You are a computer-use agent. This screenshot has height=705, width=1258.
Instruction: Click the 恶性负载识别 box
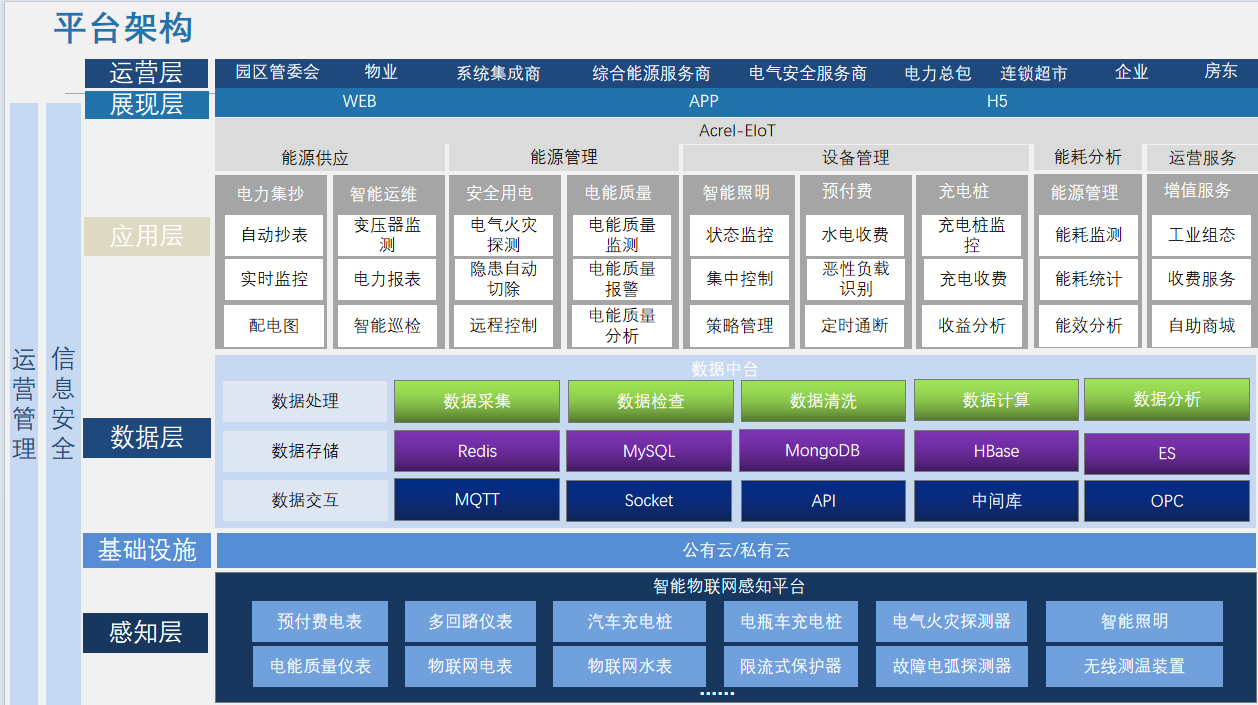[x=856, y=279]
